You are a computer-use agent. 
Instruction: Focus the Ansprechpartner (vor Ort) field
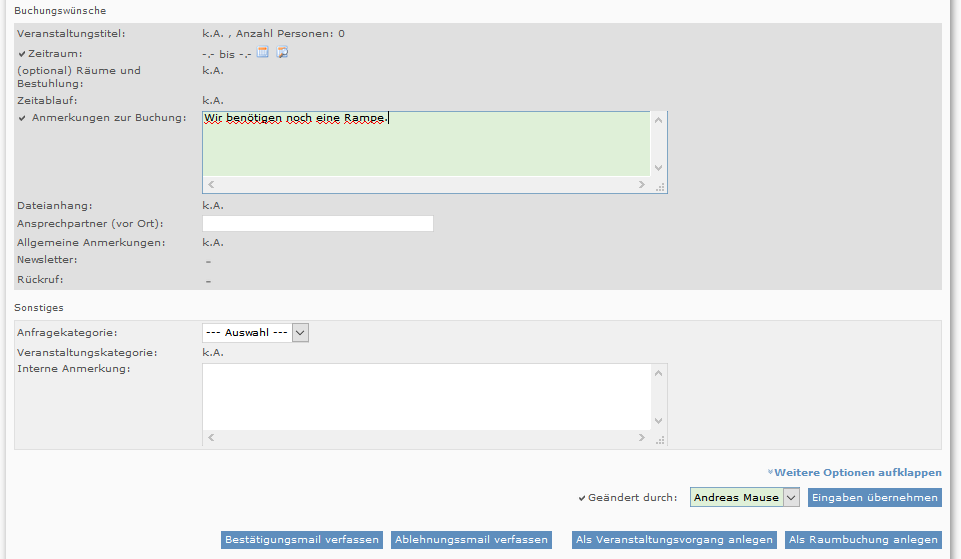pyautogui.click(x=318, y=224)
